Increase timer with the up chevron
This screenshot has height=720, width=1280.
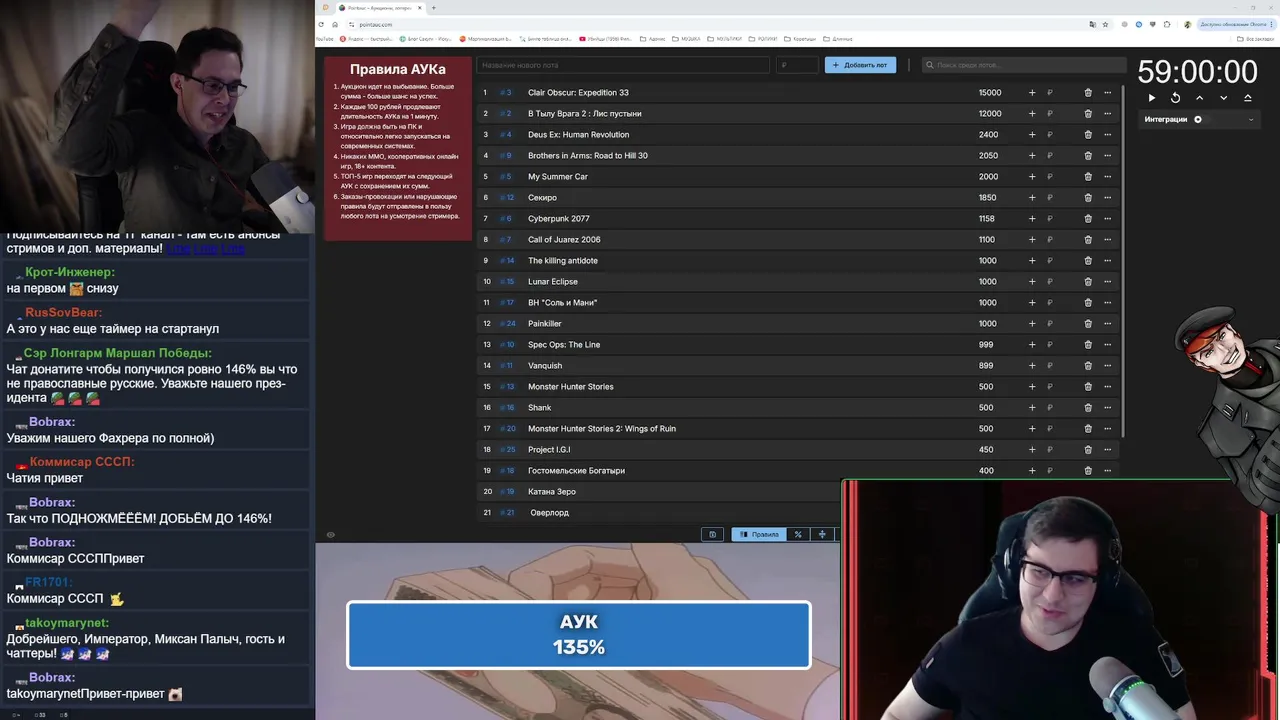coord(1199,98)
